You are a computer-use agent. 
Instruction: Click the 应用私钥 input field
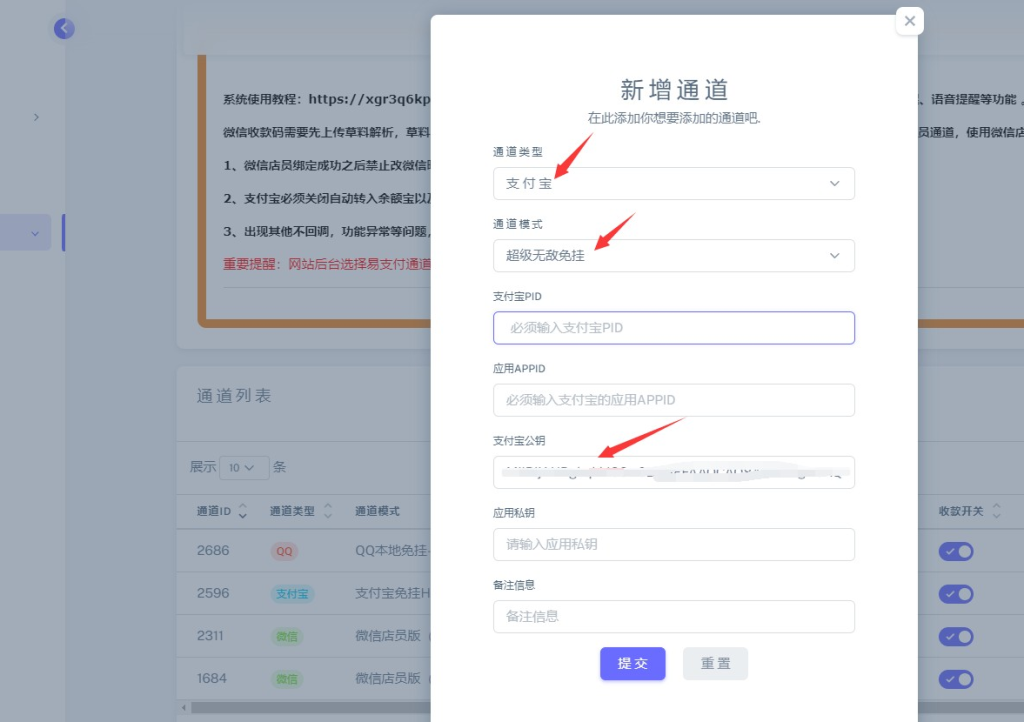click(673, 544)
